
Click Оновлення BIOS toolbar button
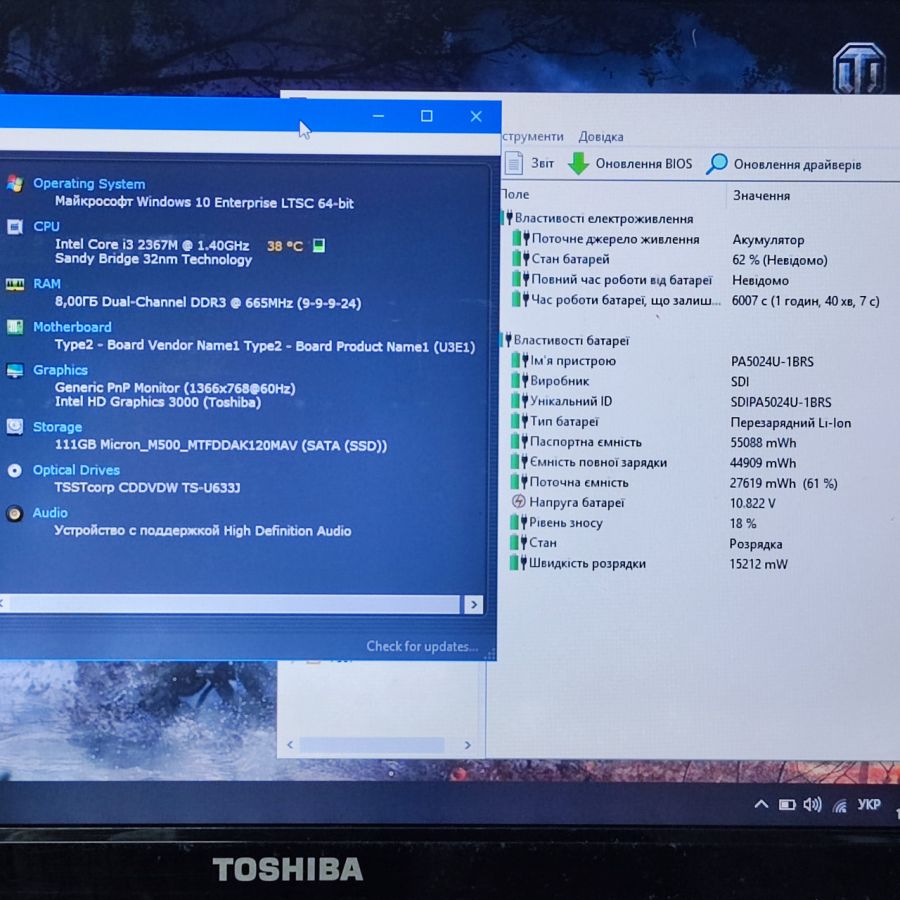pos(630,164)
